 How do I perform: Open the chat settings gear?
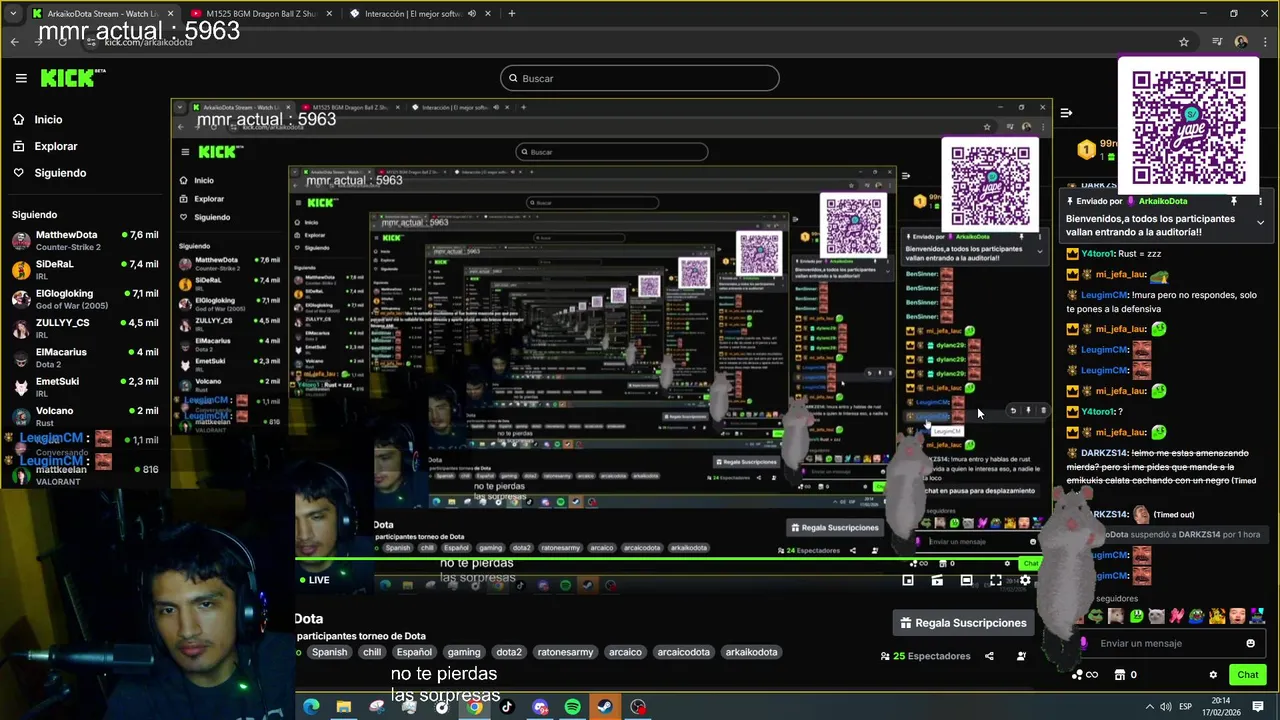[x=1213, y=675]
